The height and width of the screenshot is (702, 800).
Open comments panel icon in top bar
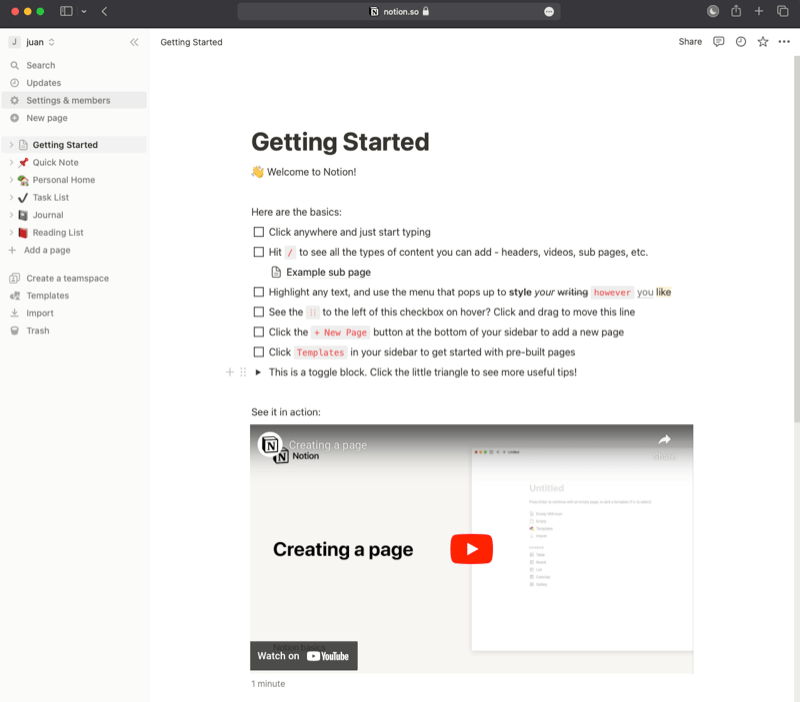point(718,42)
